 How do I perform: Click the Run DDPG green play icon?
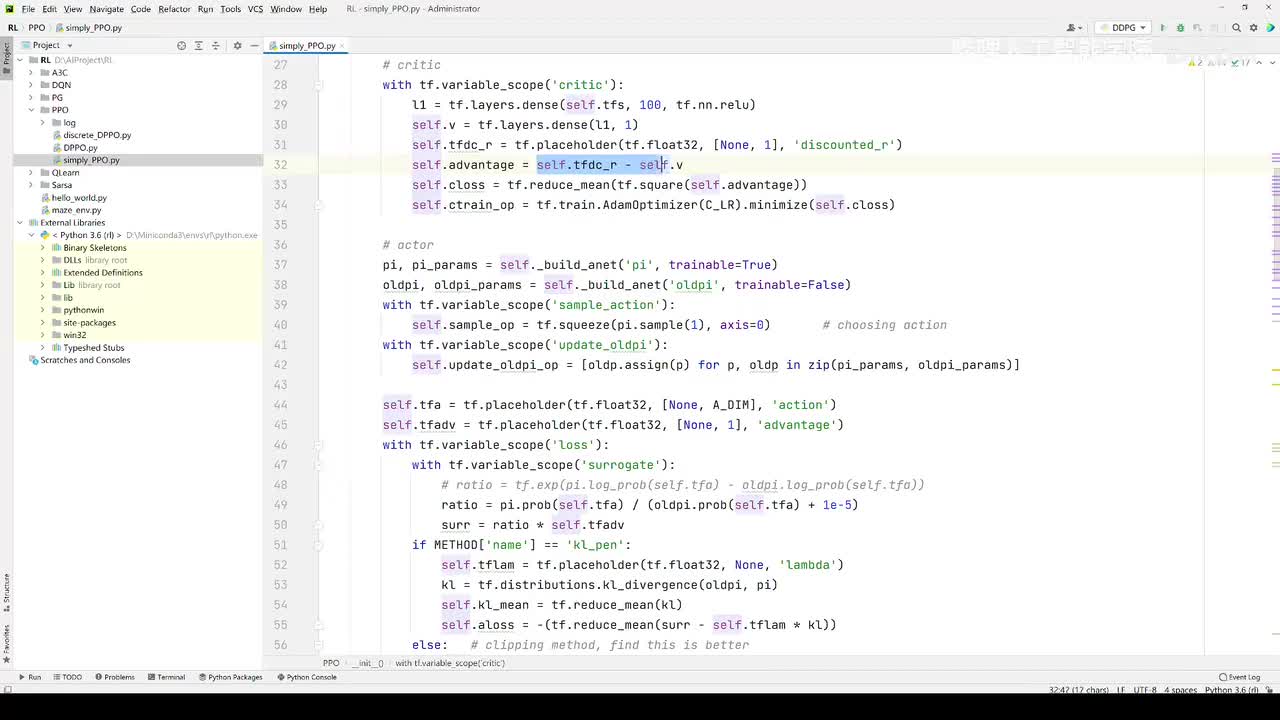pos(1162,28)
